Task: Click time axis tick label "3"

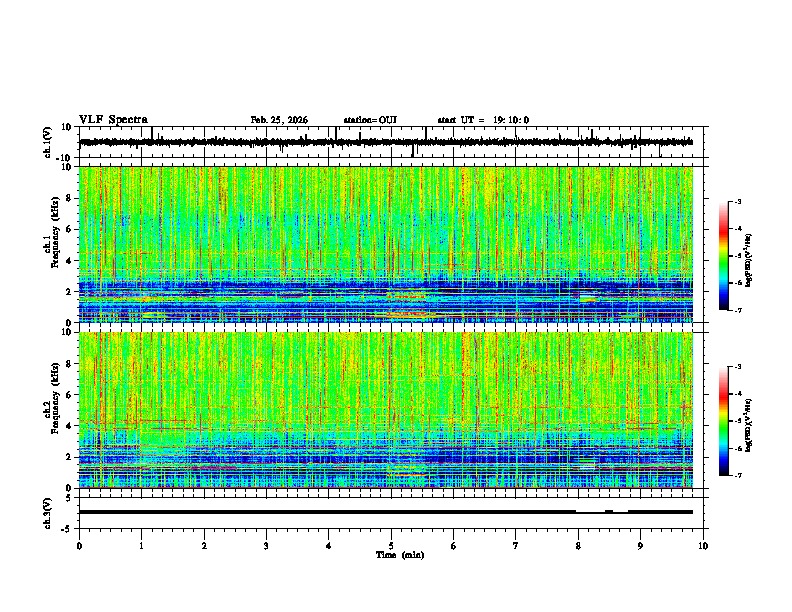Action: point(266,546)
